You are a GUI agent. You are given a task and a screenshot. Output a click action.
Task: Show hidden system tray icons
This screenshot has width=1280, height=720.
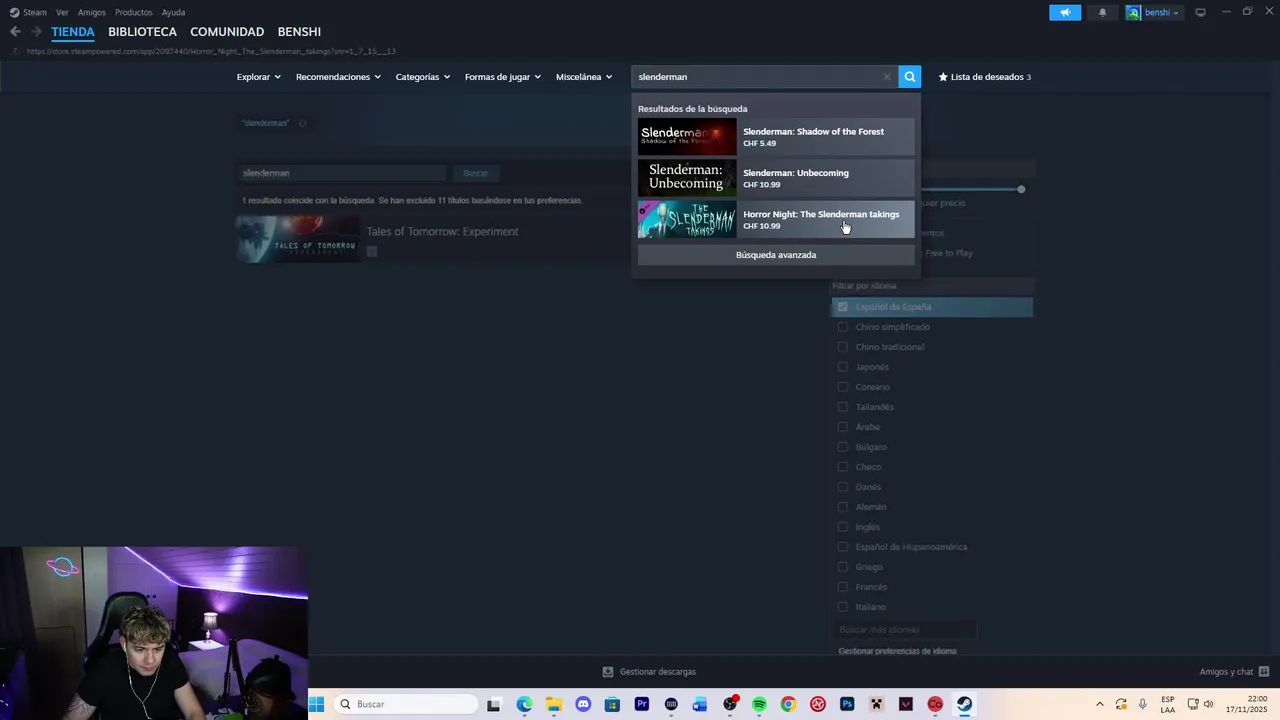coord(1100,704)
